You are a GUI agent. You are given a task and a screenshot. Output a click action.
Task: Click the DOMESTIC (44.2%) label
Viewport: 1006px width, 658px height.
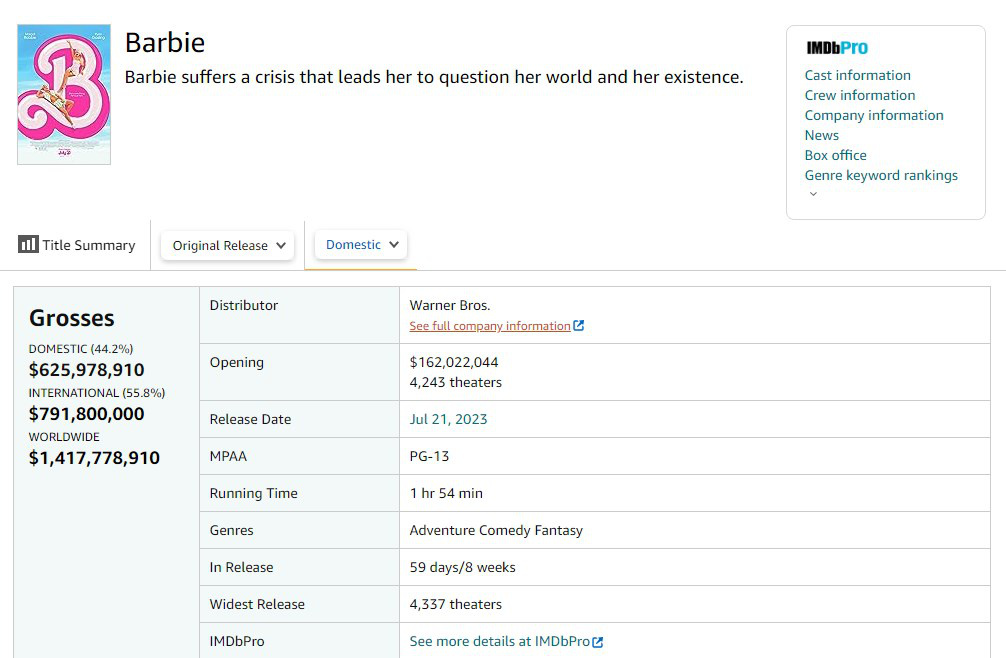point(81,349)
